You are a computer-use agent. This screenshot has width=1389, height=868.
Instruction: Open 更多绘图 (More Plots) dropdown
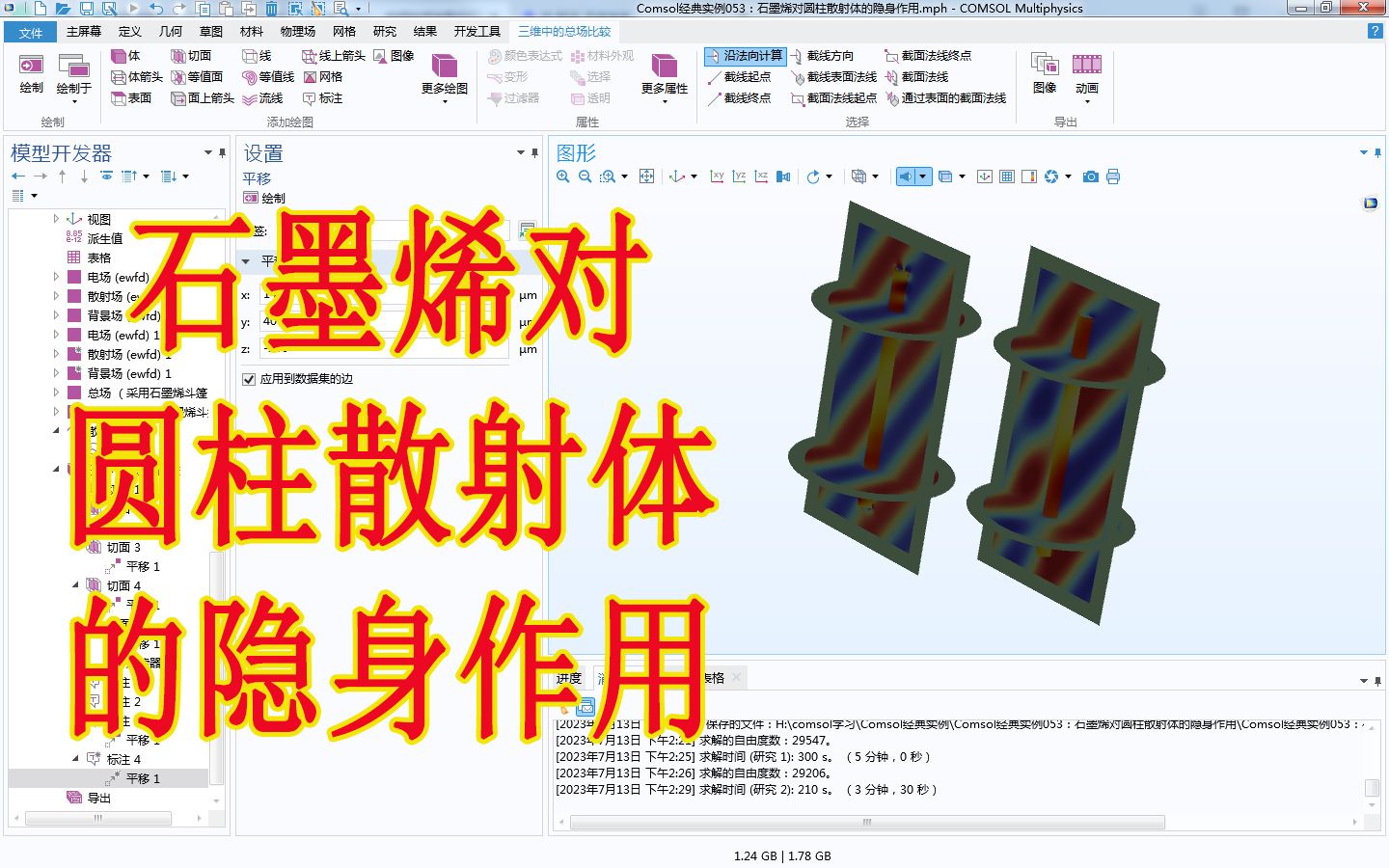pyautogui.click(x=445, y=77)
